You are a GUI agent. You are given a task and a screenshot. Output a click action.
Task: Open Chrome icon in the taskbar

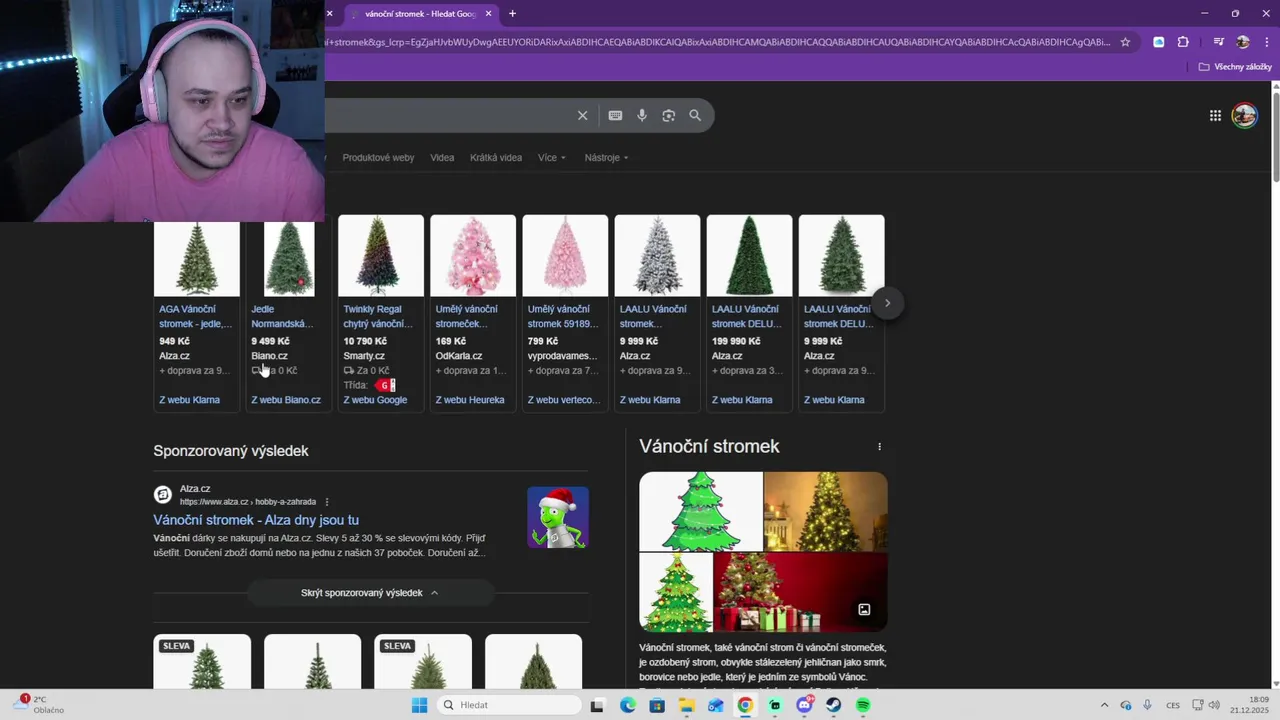click(745, 705)
